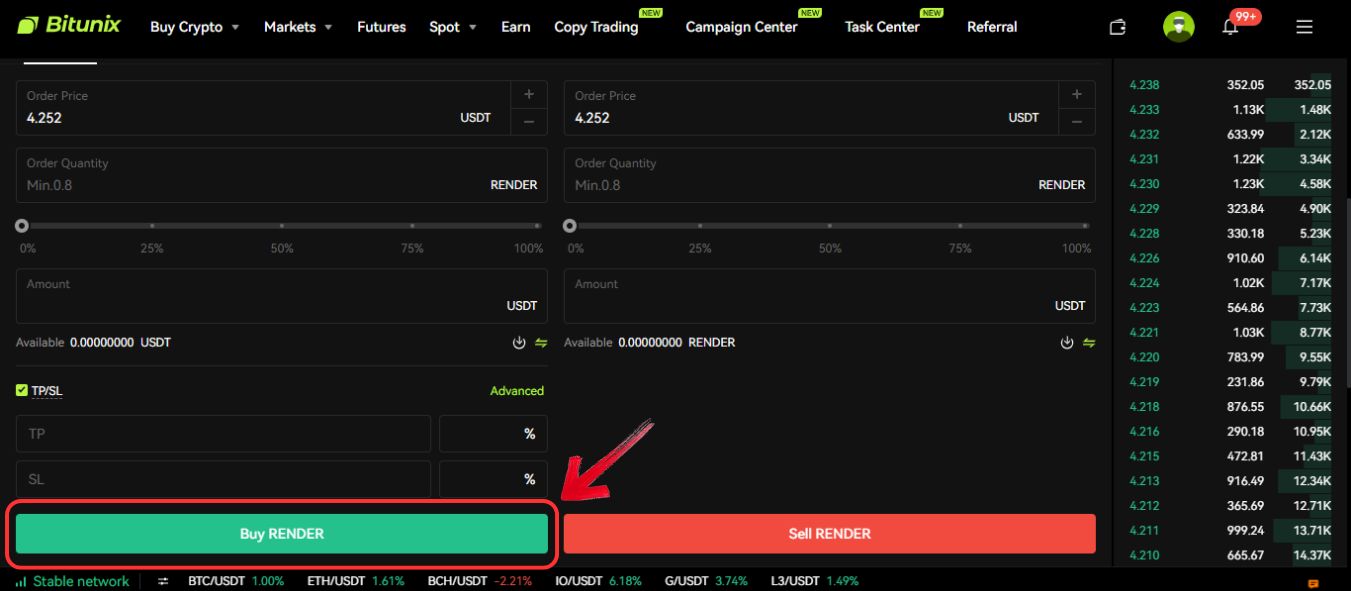The image size is (1351, 591).
Task: Click the L3/USDT ticker pair
Action: pos(796,581)
